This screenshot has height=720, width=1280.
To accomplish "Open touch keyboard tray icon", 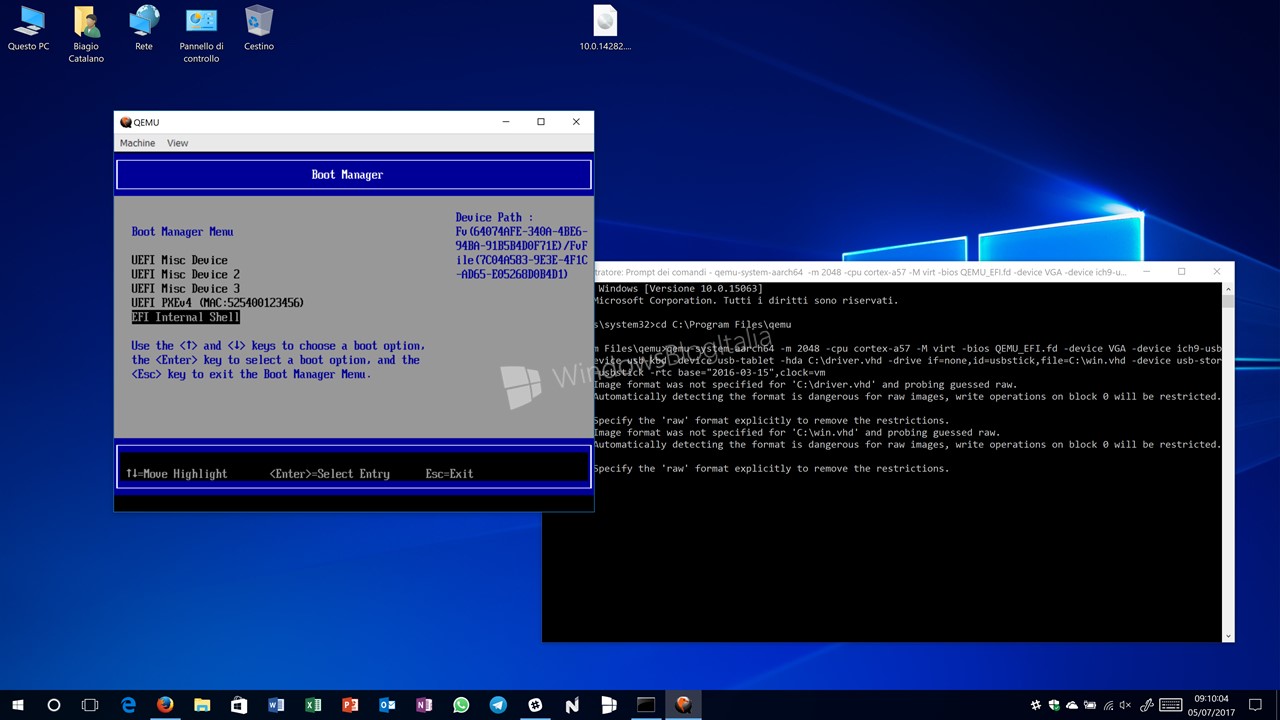I will click(1171, 705).
